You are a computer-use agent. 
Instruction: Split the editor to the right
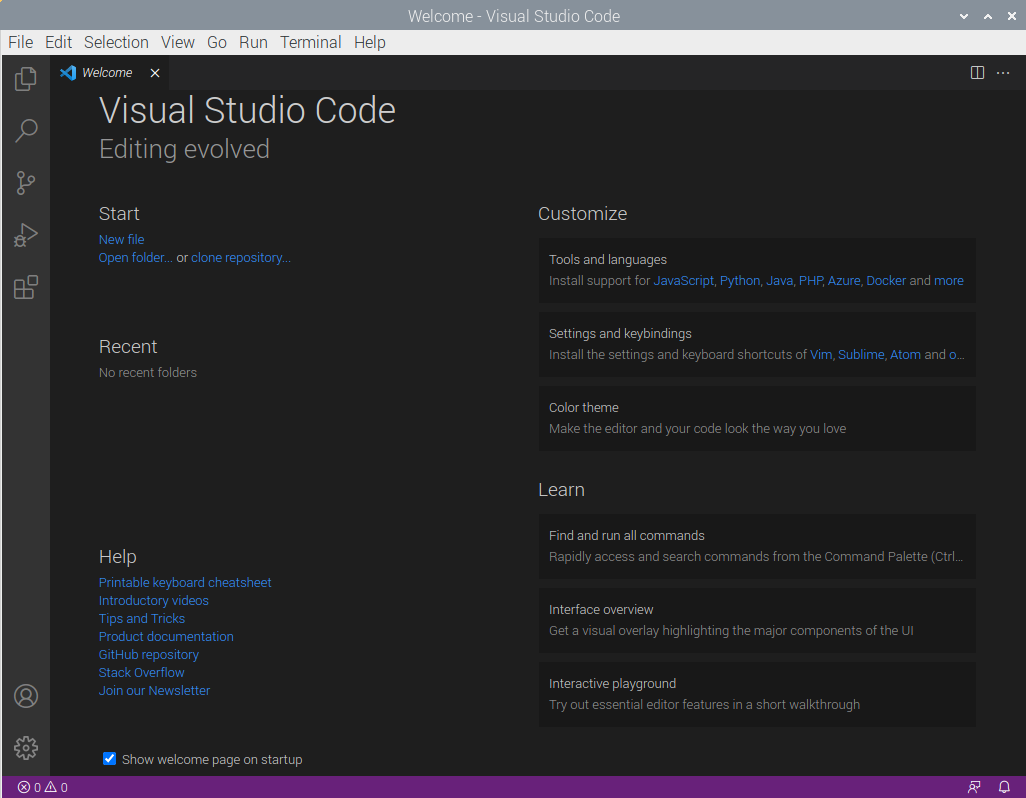tap(977, 73)
